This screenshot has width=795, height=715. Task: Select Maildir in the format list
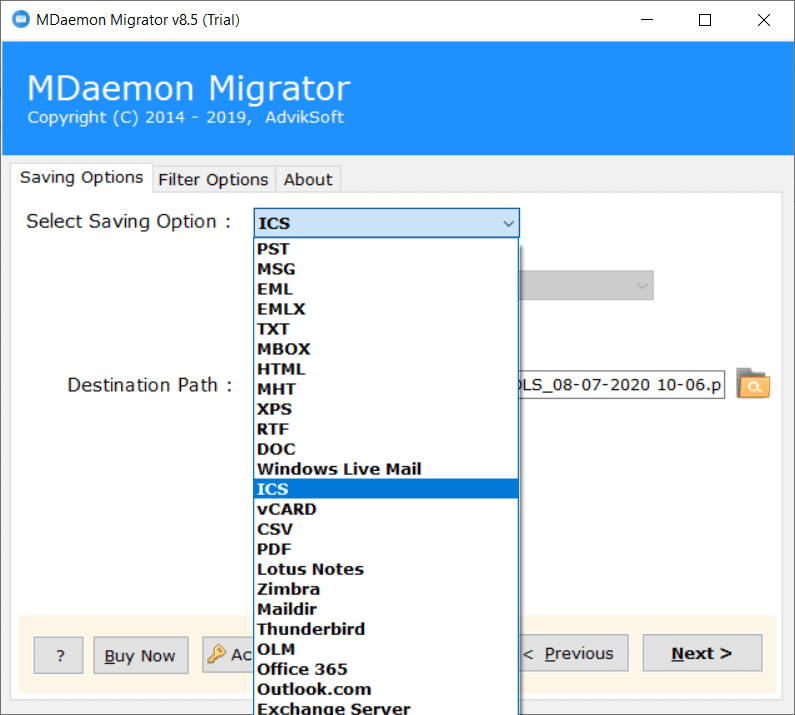pyautogui.click(x=386, y=609)
